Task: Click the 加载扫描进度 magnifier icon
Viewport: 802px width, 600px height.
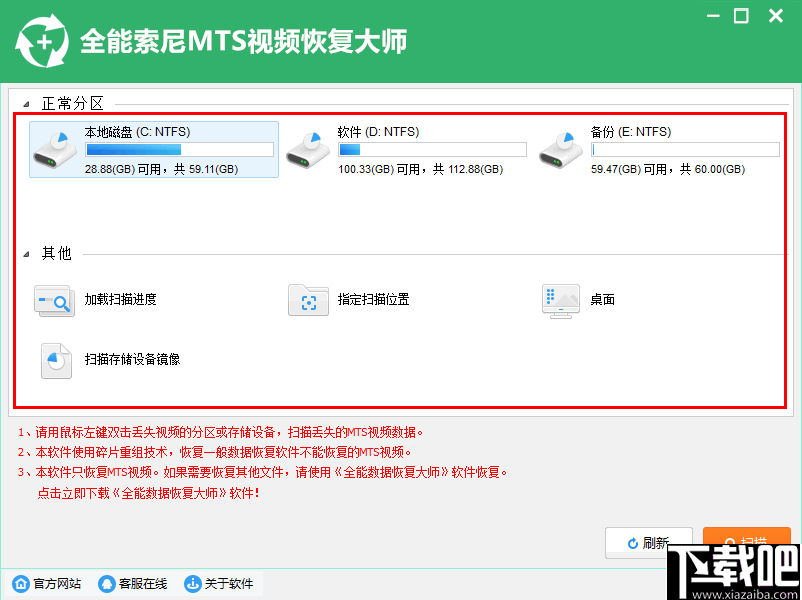Action: click(x=54, y=300)
